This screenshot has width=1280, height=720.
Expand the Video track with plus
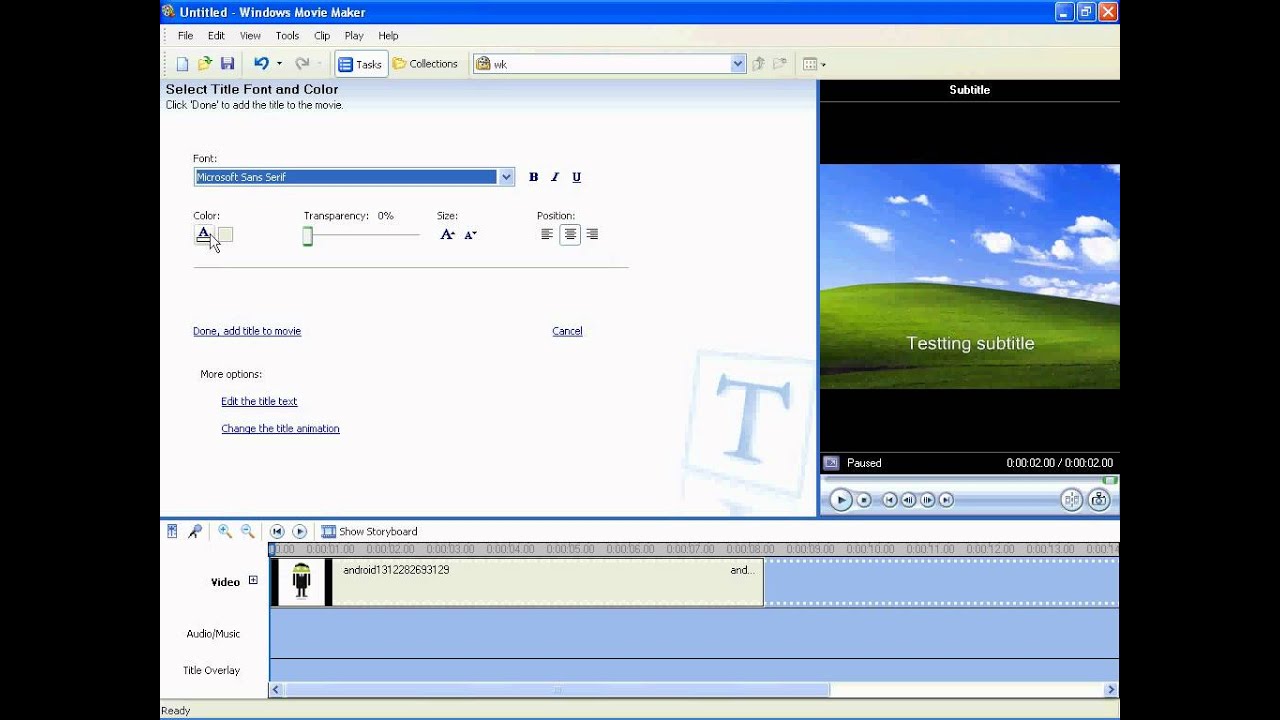[x=253, y=580]
